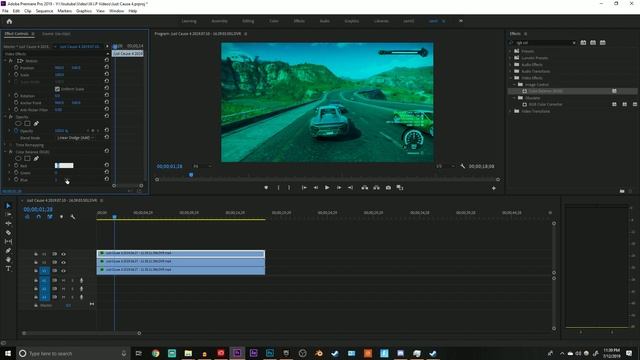Toggle Position animation stopwatch
This screenshot has height=360, width=640.
pyautogui.click(x=16, y=68)
